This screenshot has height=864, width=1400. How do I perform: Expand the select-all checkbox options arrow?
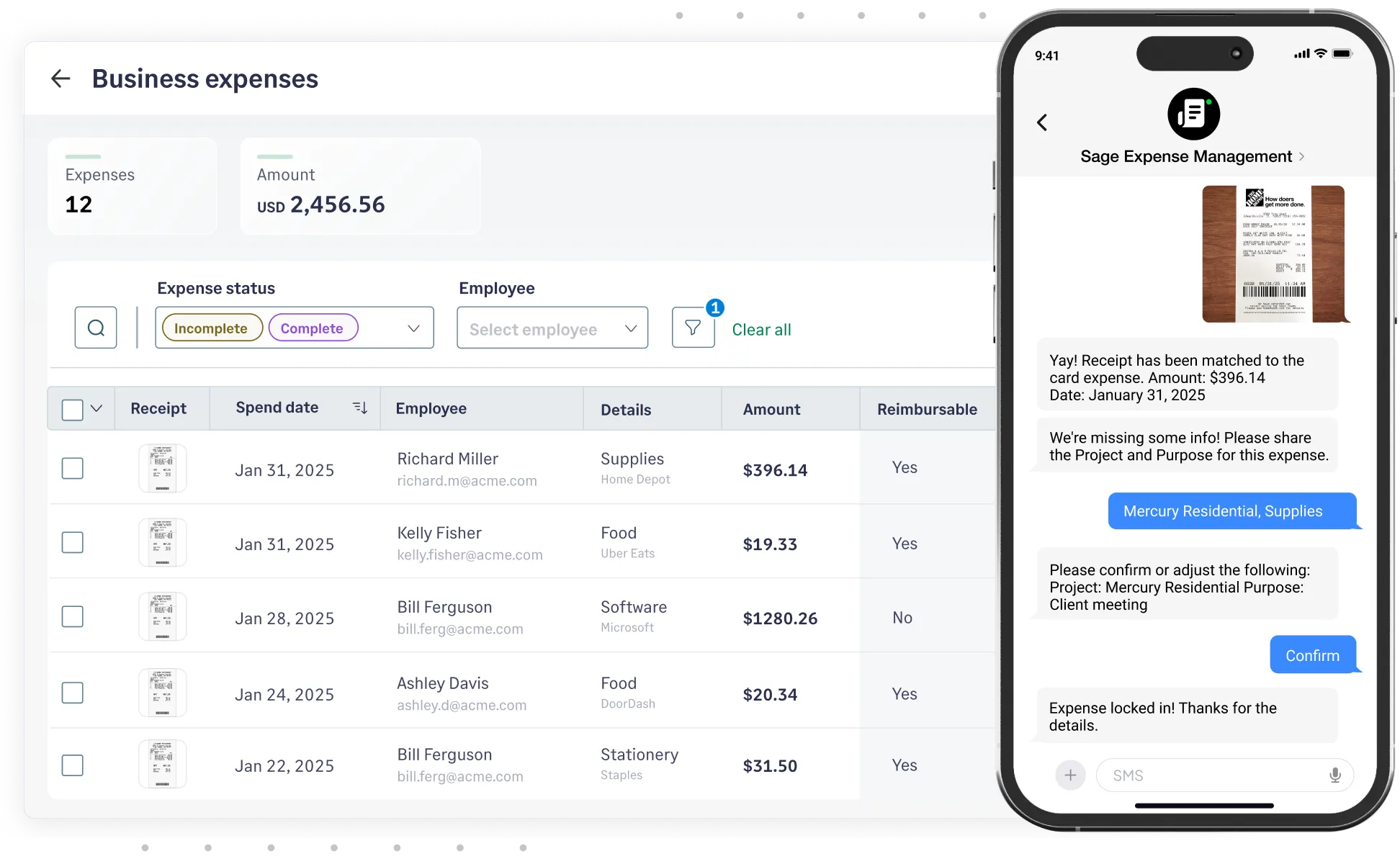click(x=97, y=408)
